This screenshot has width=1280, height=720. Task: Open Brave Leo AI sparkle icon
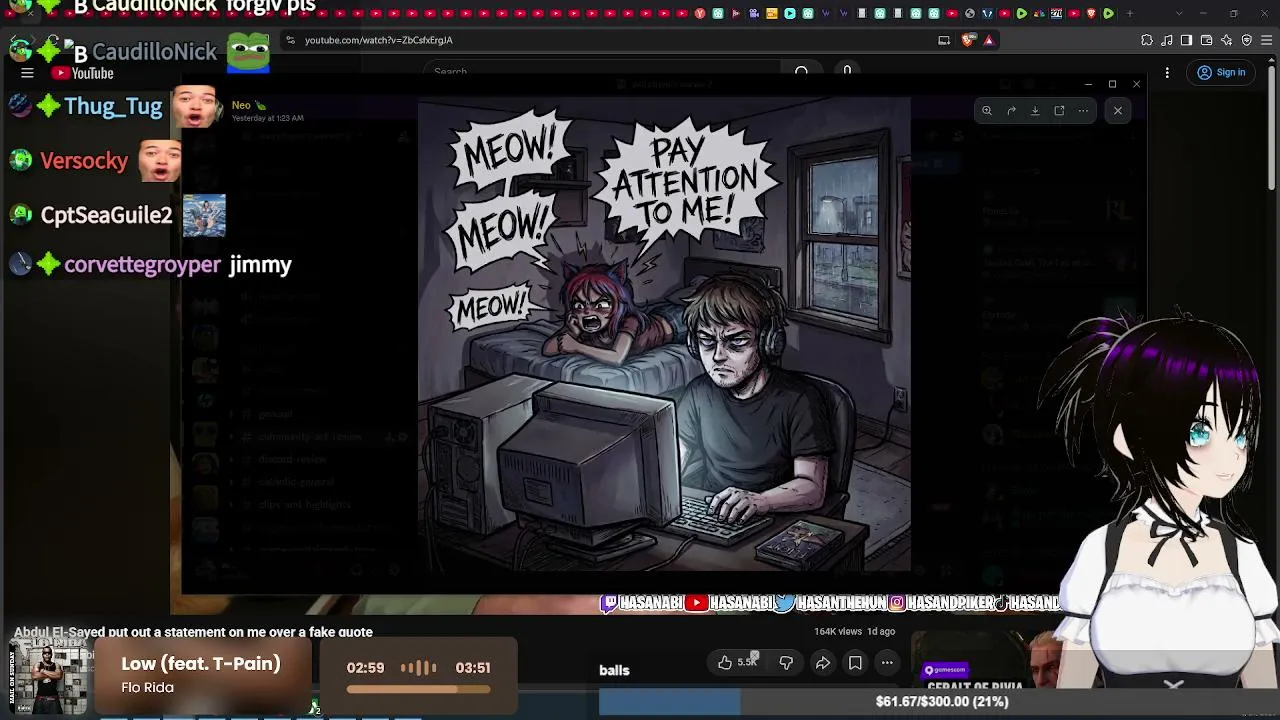pos(1227,40)
